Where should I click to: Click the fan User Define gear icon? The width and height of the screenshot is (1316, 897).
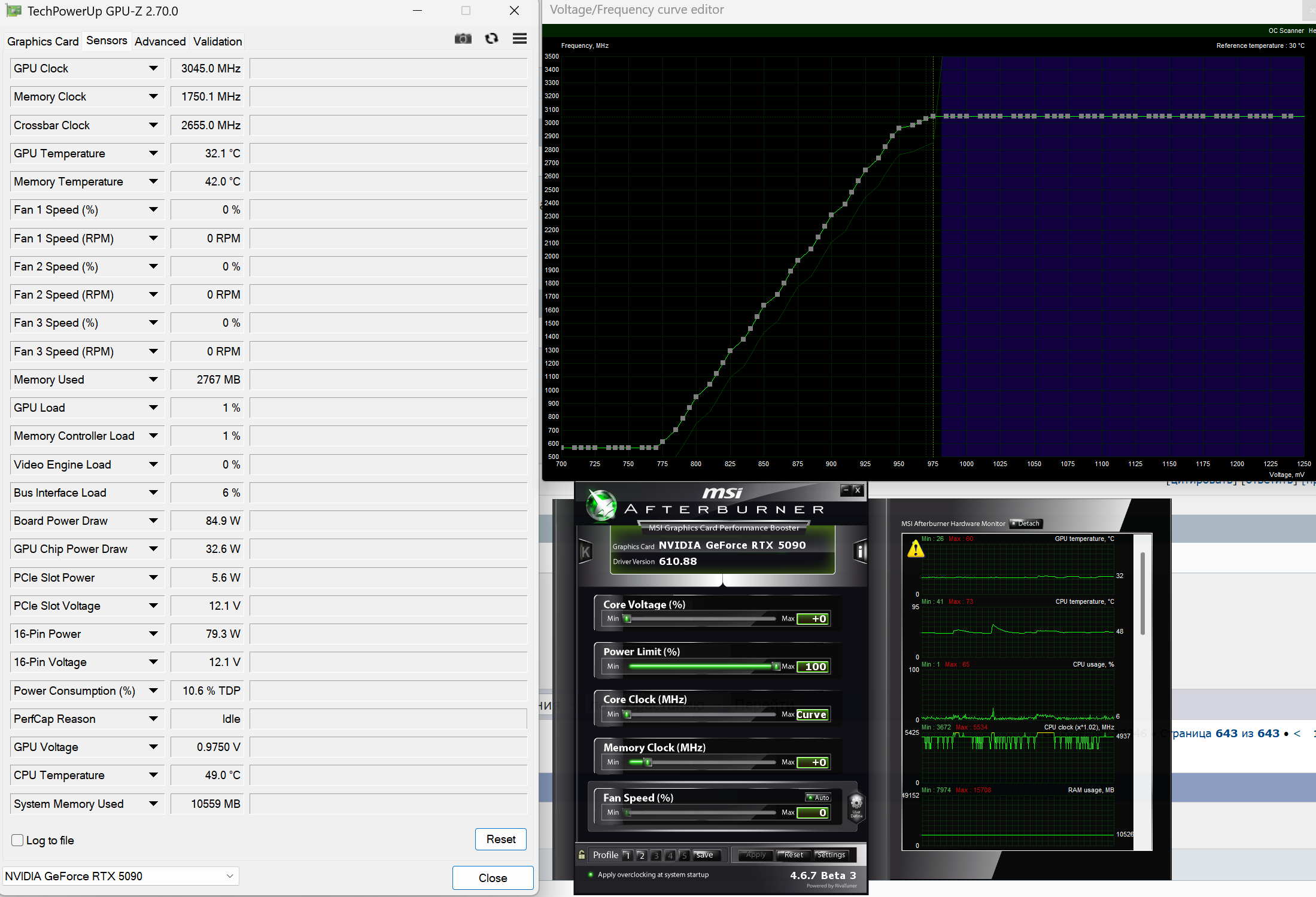coord(856,806)
